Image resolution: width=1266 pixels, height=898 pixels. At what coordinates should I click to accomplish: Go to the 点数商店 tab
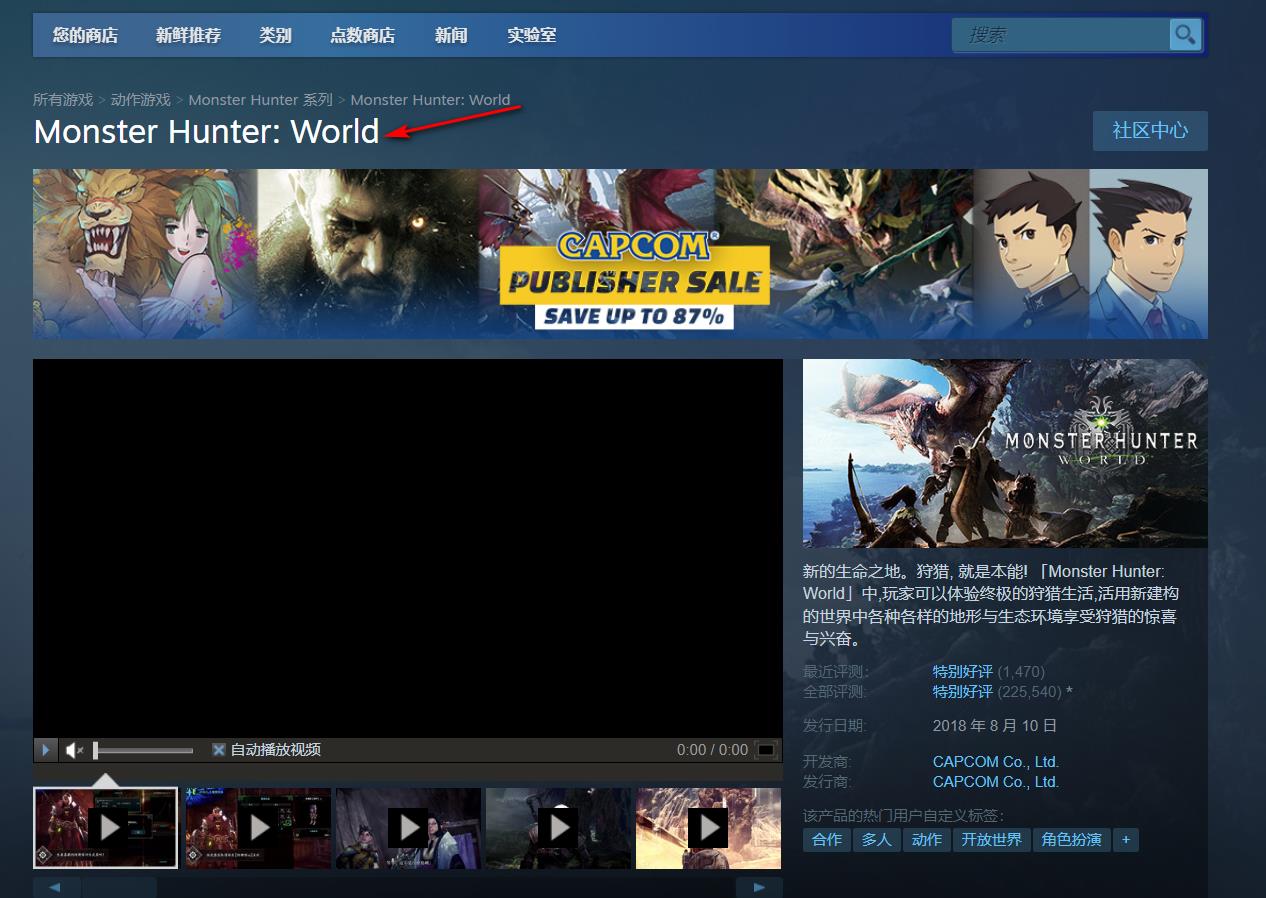(362, 35)
